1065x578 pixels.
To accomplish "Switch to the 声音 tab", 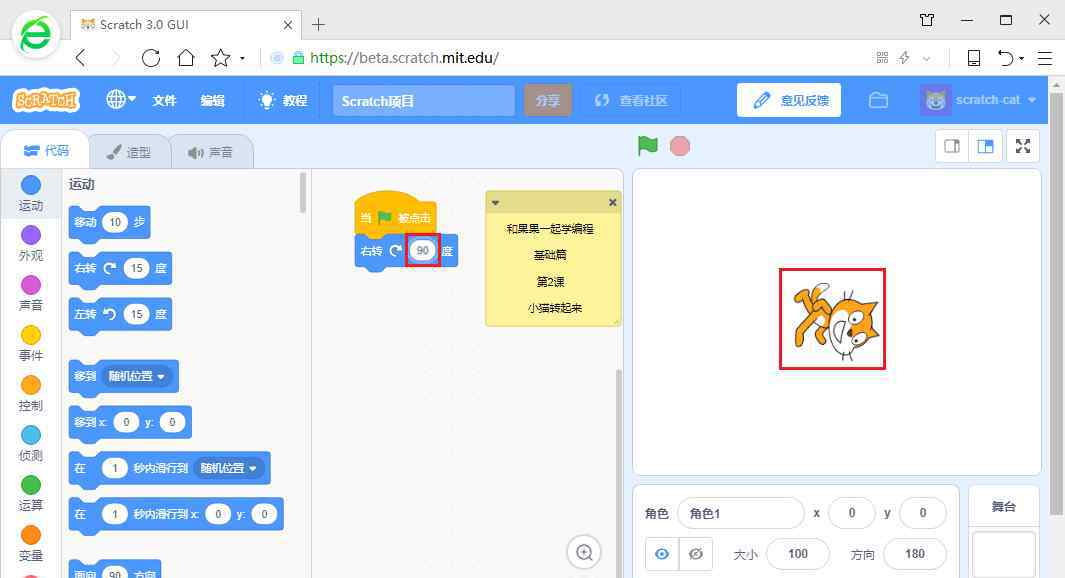I will click(x=211, y=152).
